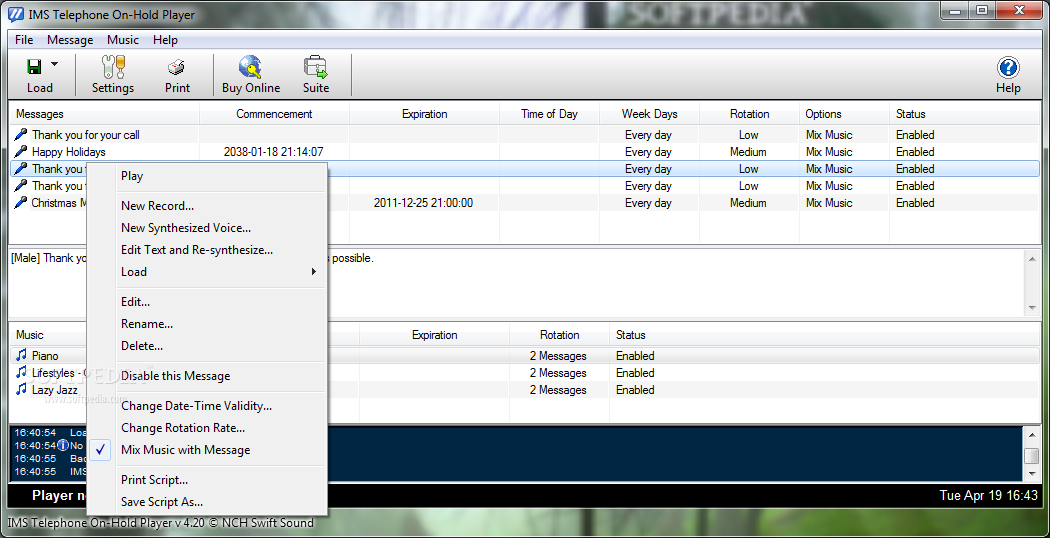
Task: Click Medium rotation in Happy Holidays row
Action: pos(748,152)
